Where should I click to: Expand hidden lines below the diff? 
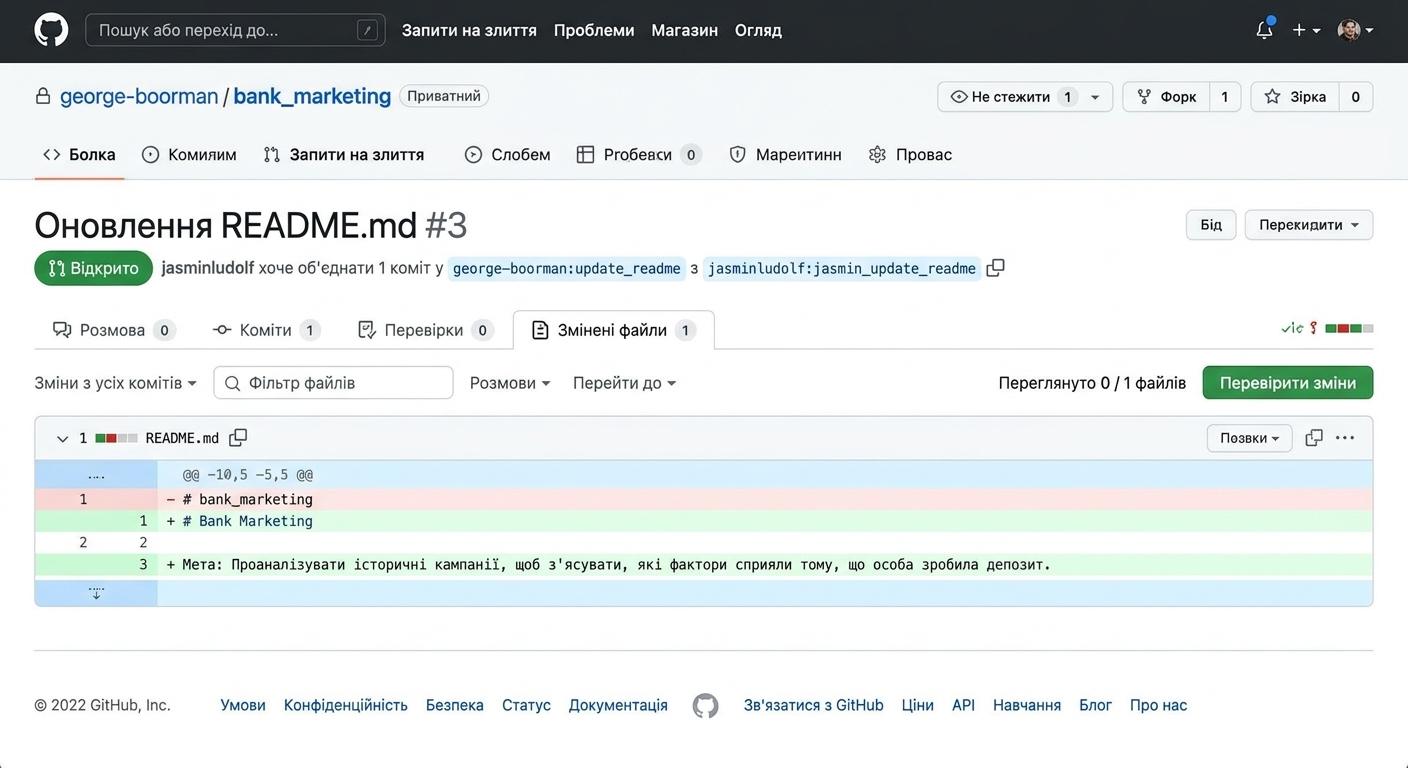(x=96, y=593)
